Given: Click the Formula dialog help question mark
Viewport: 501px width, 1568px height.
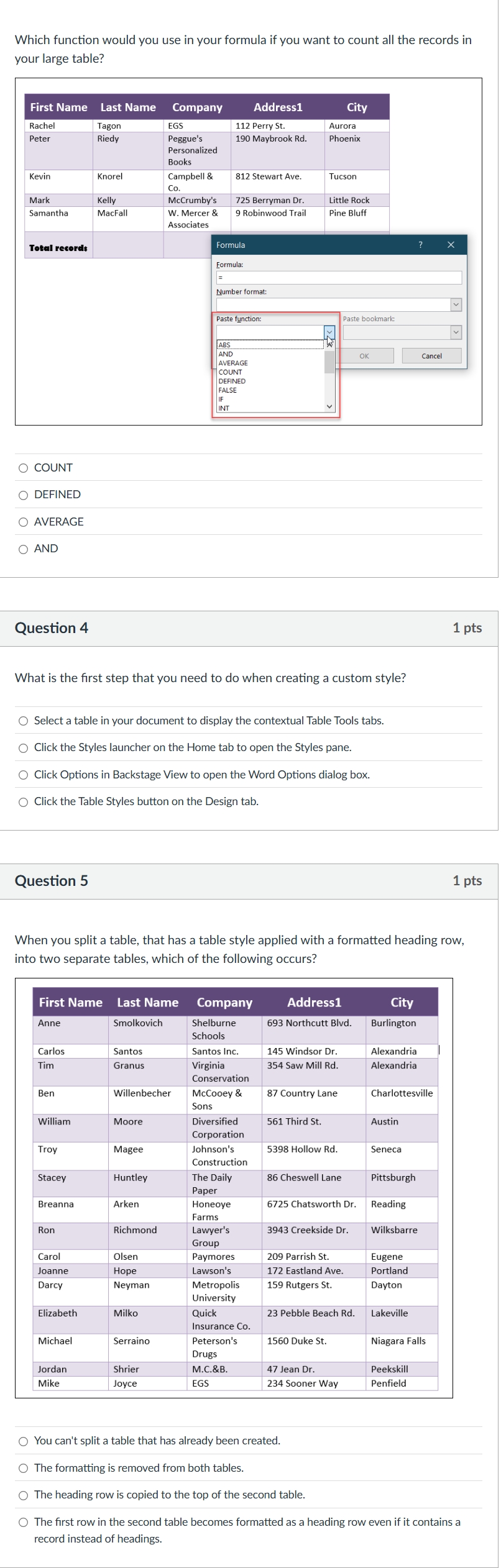Looking at the screenshot, I should coord(420,245).
